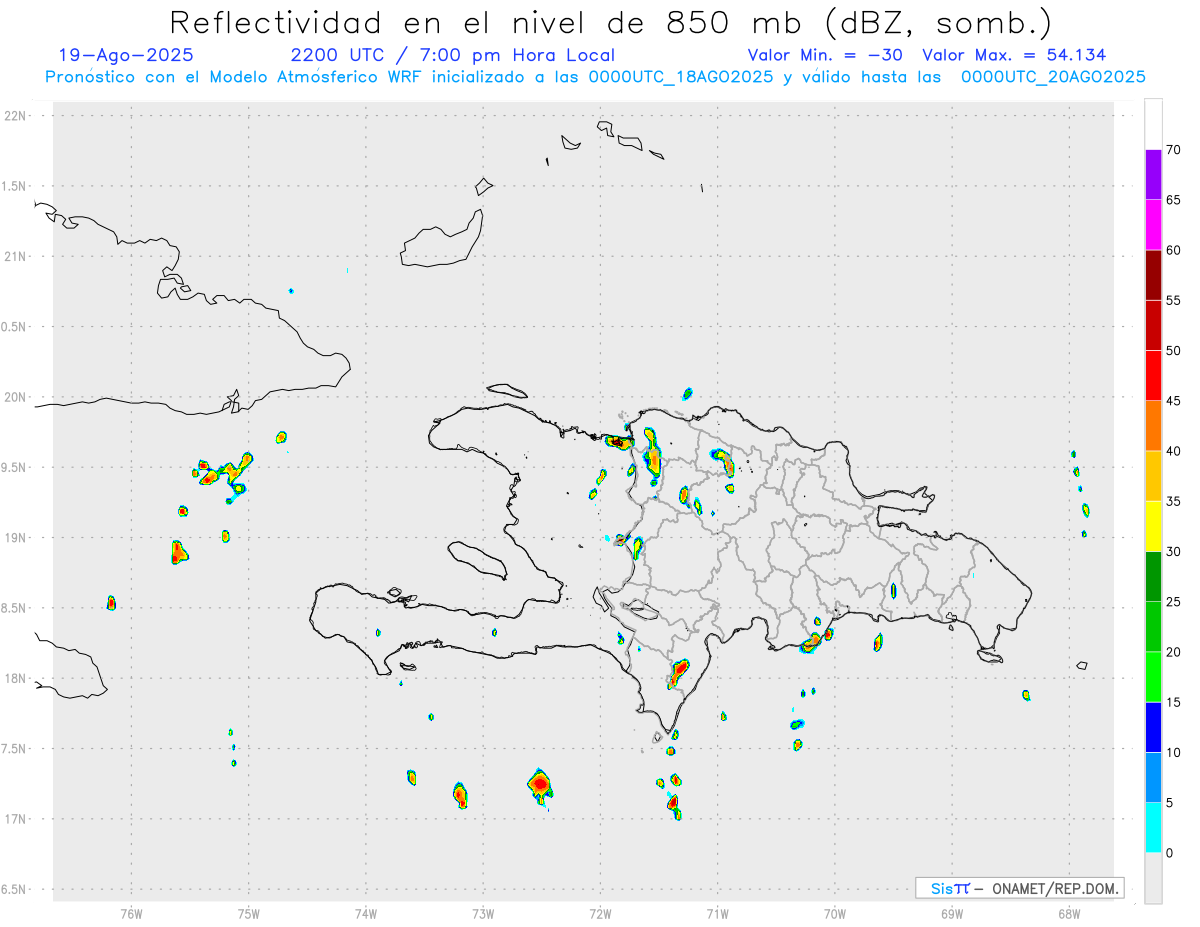Click the '40' color bar label
The width and height of the screenshot is (1200, 927).
coord(1174,451)
